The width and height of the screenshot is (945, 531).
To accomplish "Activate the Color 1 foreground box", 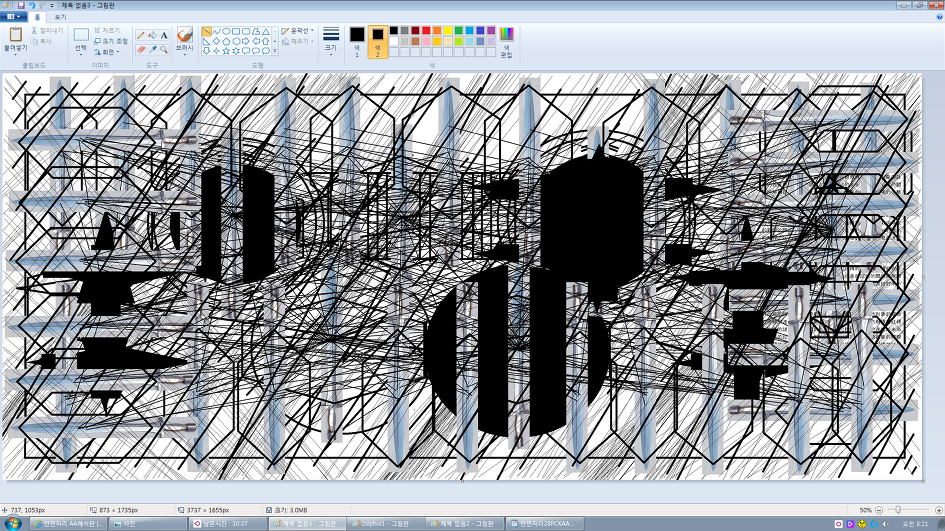I will pos(356,40).
